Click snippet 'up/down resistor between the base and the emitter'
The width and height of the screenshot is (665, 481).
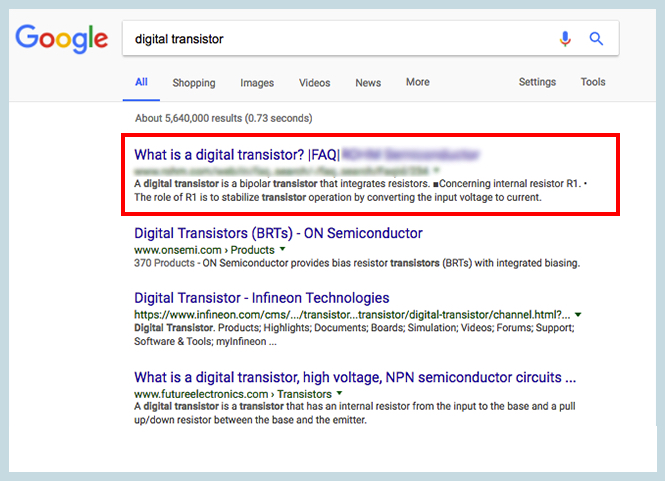click(250, 420)
